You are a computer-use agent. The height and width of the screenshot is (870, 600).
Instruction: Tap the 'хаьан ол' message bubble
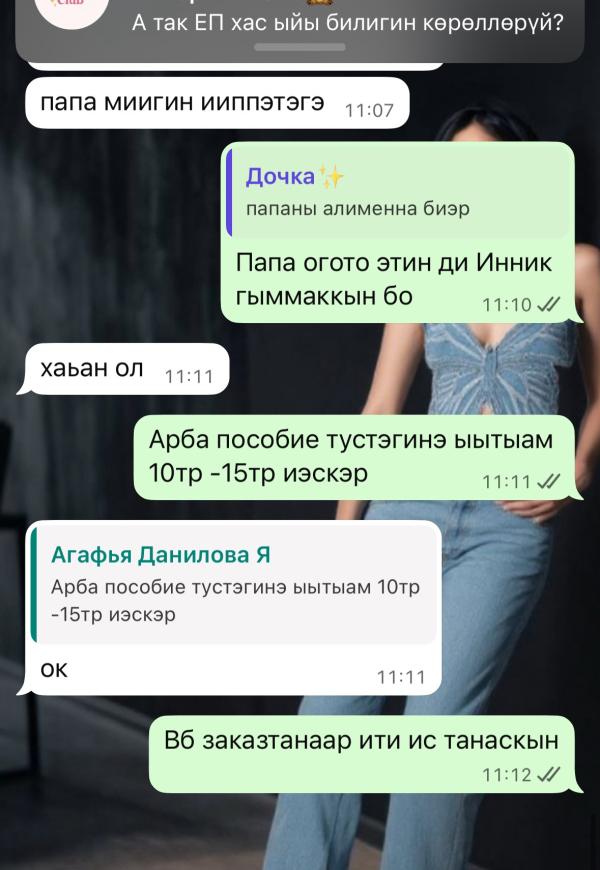tap(126, 368)
